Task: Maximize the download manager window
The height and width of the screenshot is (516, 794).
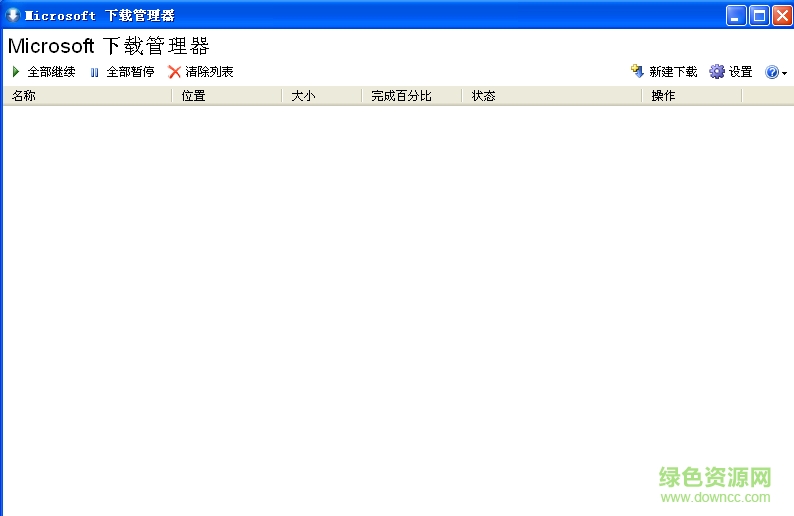Action: tap(760, 16)
